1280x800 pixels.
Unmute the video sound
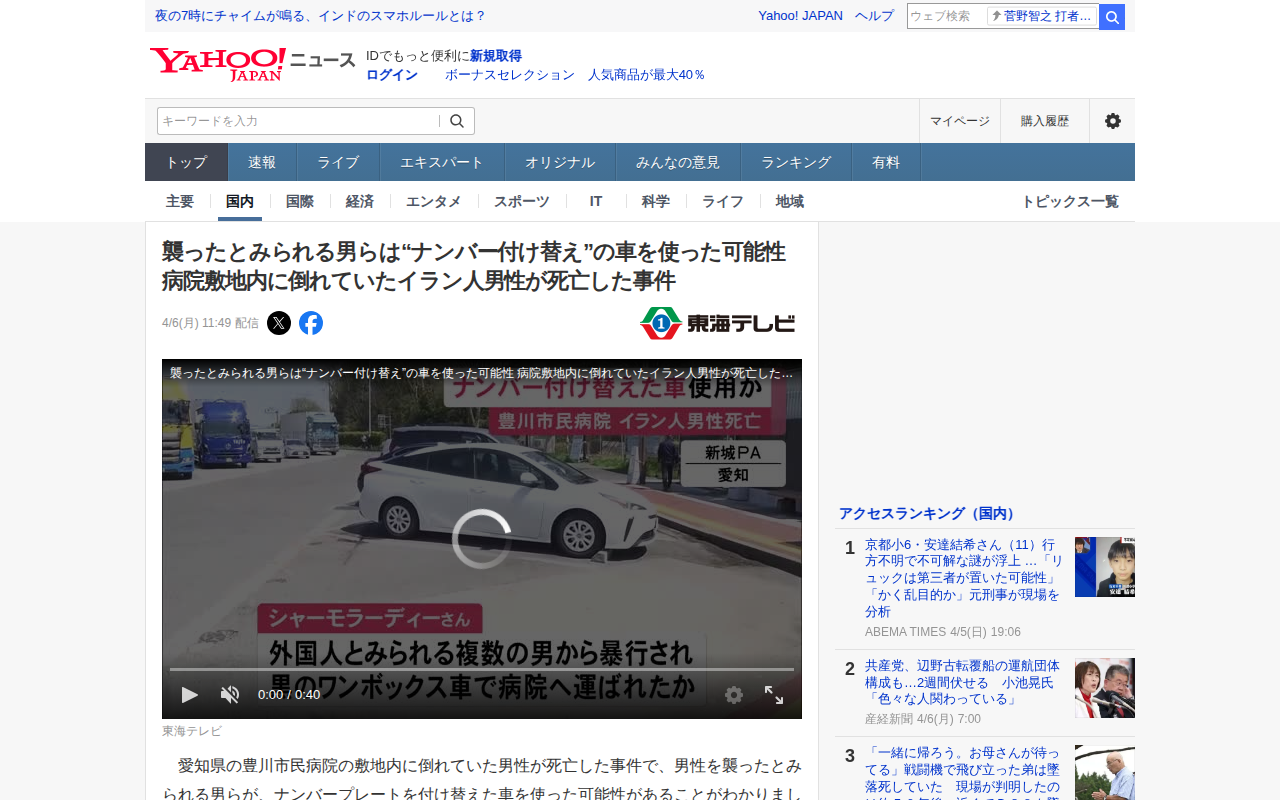pyautogui.click(x=230, y=694)
